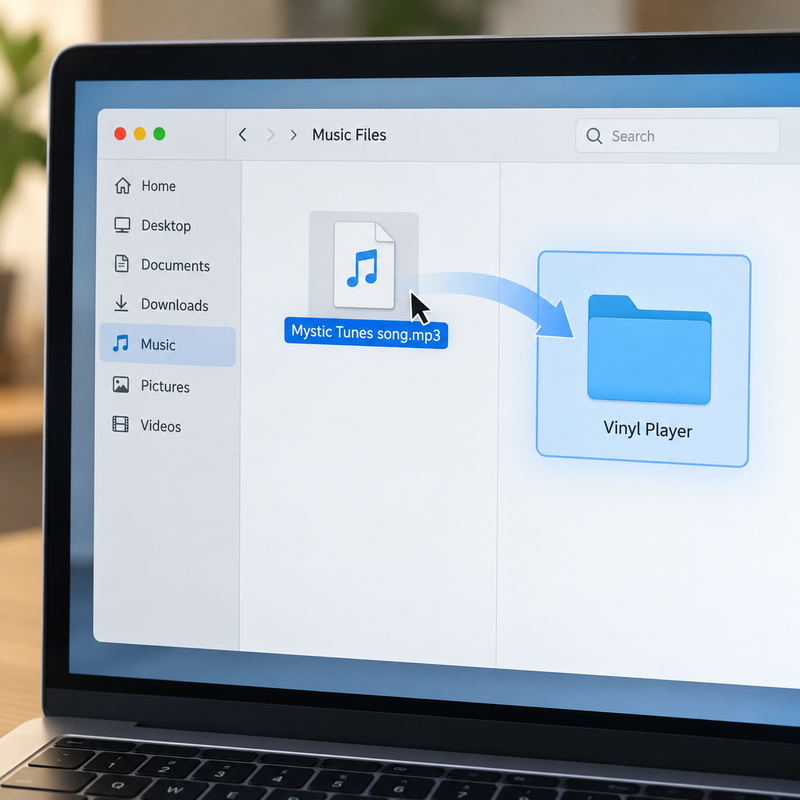Click the Pictures image icon
The height and width of the screenshot is (800, 800).
point(121,385)
